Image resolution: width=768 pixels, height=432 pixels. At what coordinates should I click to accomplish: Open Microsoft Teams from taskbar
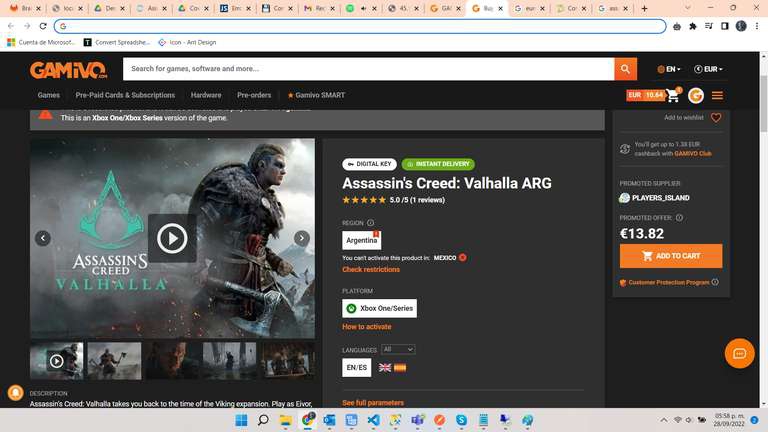point(417,420)
